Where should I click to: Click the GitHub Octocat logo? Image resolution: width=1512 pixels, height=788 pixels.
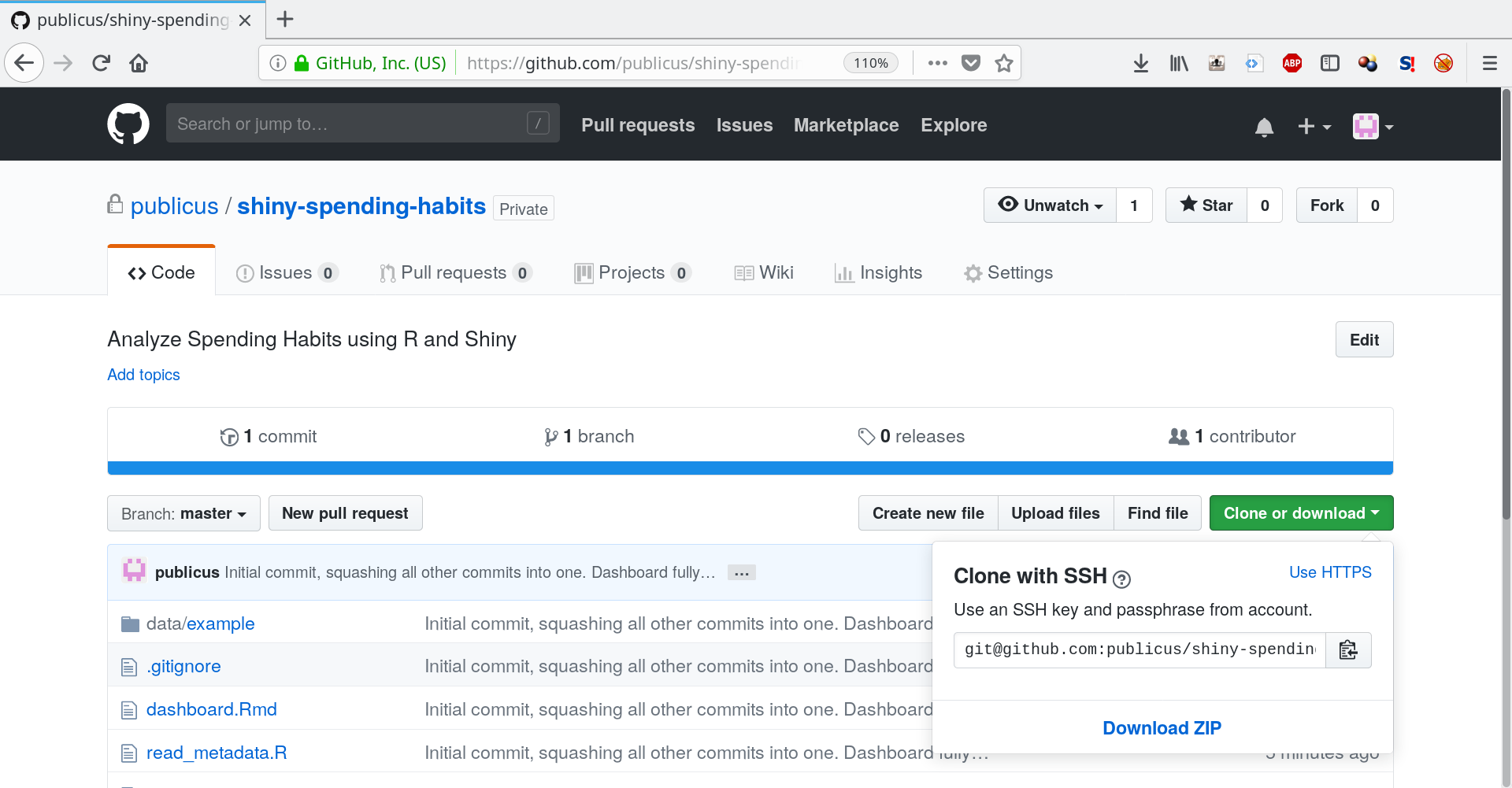click(x=128, y=124)
